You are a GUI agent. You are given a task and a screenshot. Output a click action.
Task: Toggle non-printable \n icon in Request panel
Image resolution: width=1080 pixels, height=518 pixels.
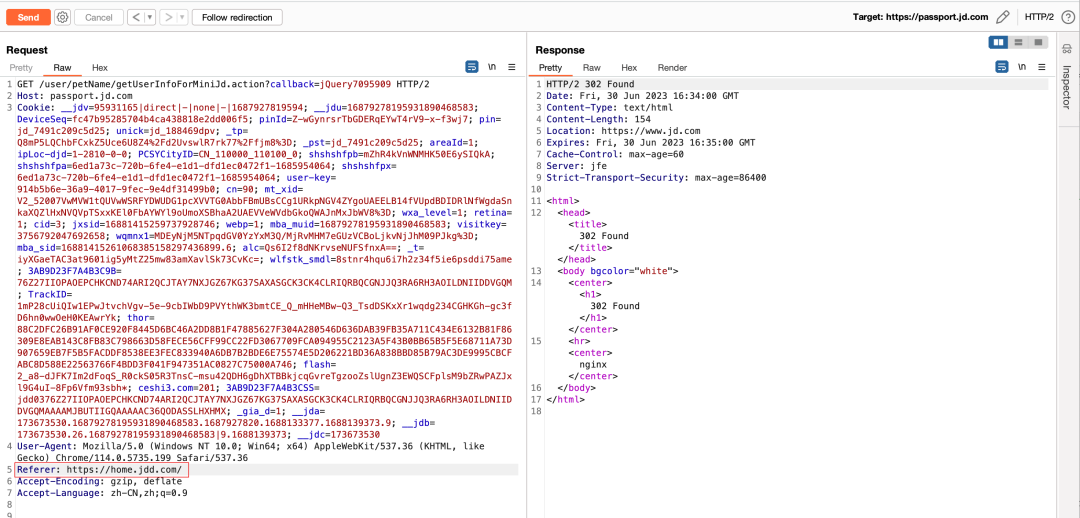(492, 67)
